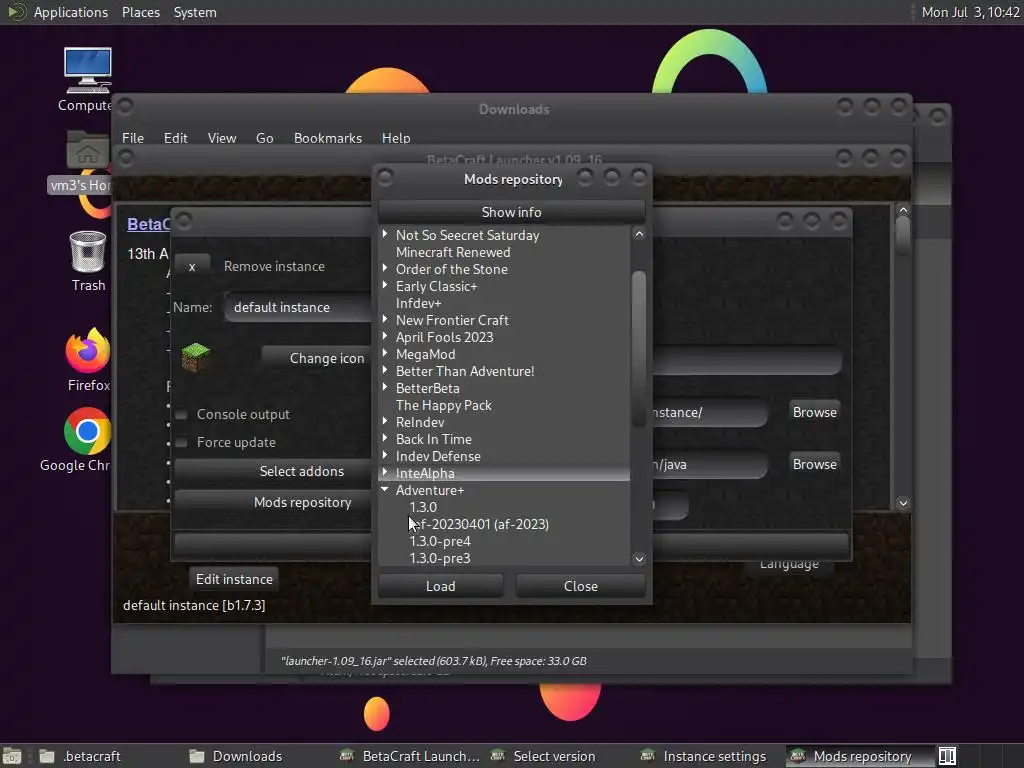Click the Select addons button
The width and height of the screenshot is (1024, 768).
pos(273,471)
